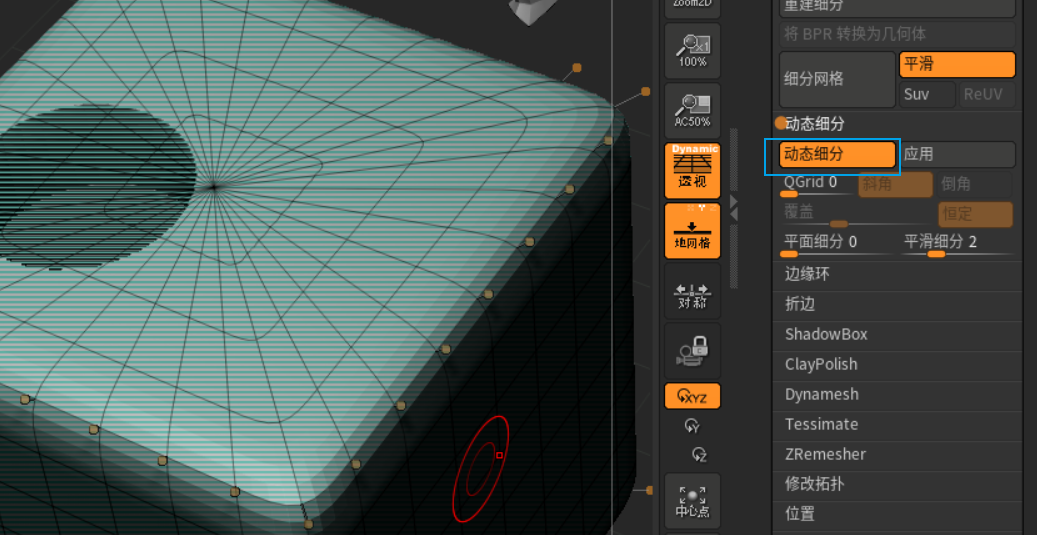Viewport: 1037px width, 535px height.
Task: Select the Y axis rotation icon
Action: [692, 426]
